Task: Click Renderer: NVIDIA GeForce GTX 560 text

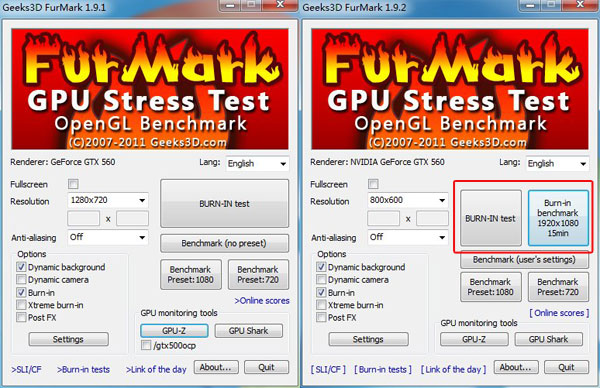Action: coord(378,162)
